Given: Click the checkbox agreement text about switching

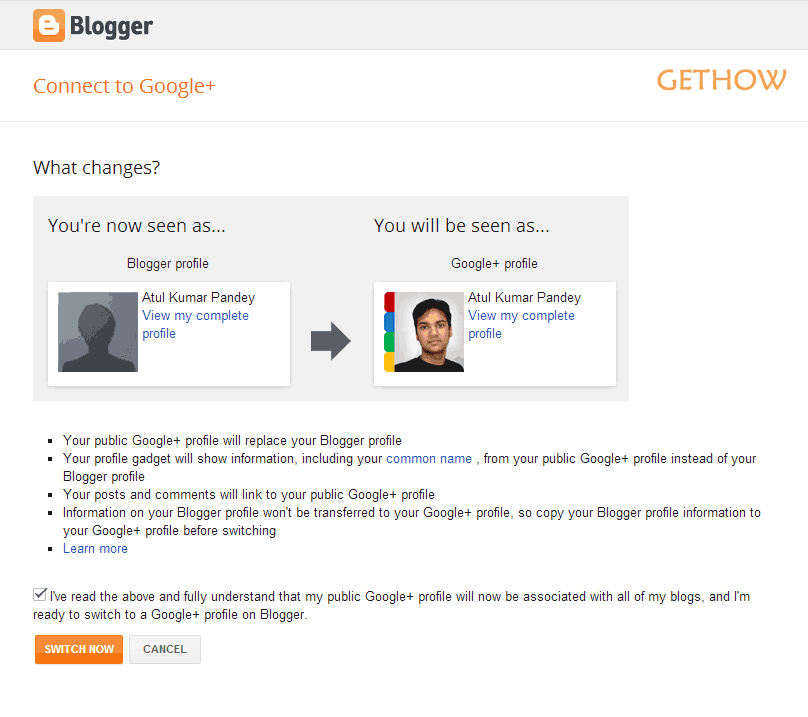Looking at the screenshot, I should pyautogui.click(x=392, y=606).
